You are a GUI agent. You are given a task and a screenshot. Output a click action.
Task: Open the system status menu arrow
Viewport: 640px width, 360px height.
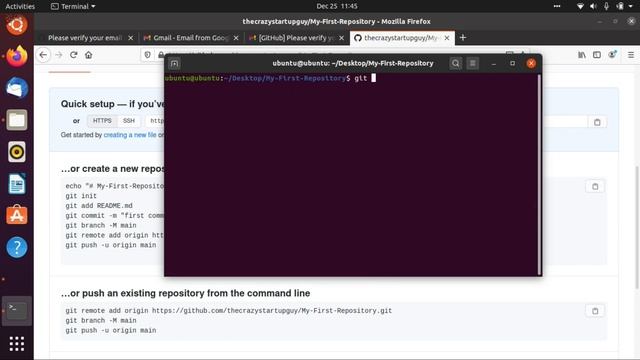pos(631,6)
